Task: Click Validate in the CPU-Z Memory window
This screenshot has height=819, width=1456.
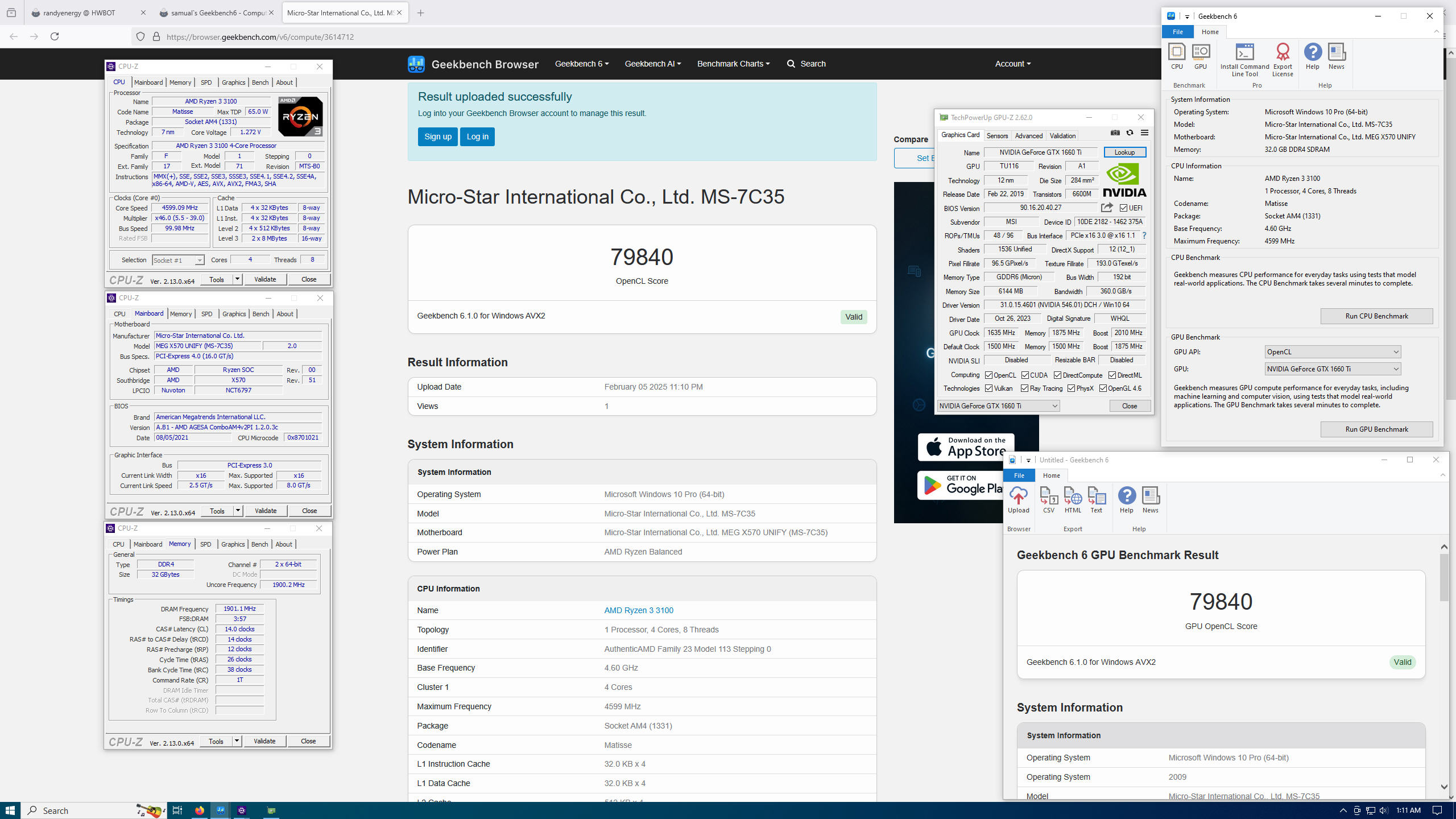Action: [264, 741]
